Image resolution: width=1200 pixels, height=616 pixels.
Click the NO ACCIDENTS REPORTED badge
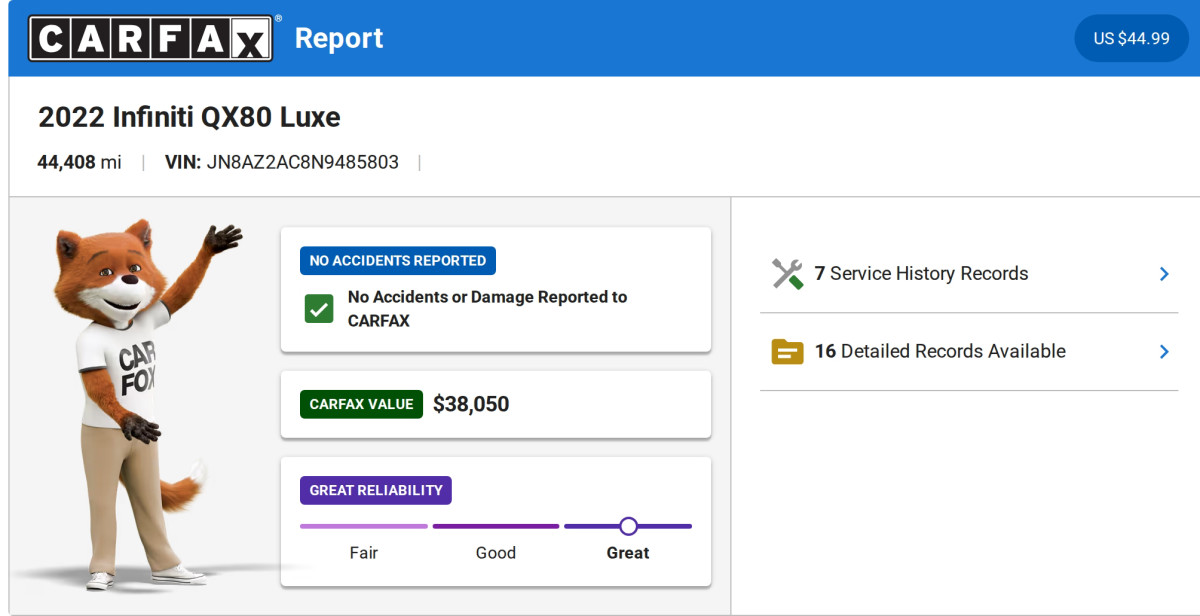pyautogui.click(x=398, y=261)
